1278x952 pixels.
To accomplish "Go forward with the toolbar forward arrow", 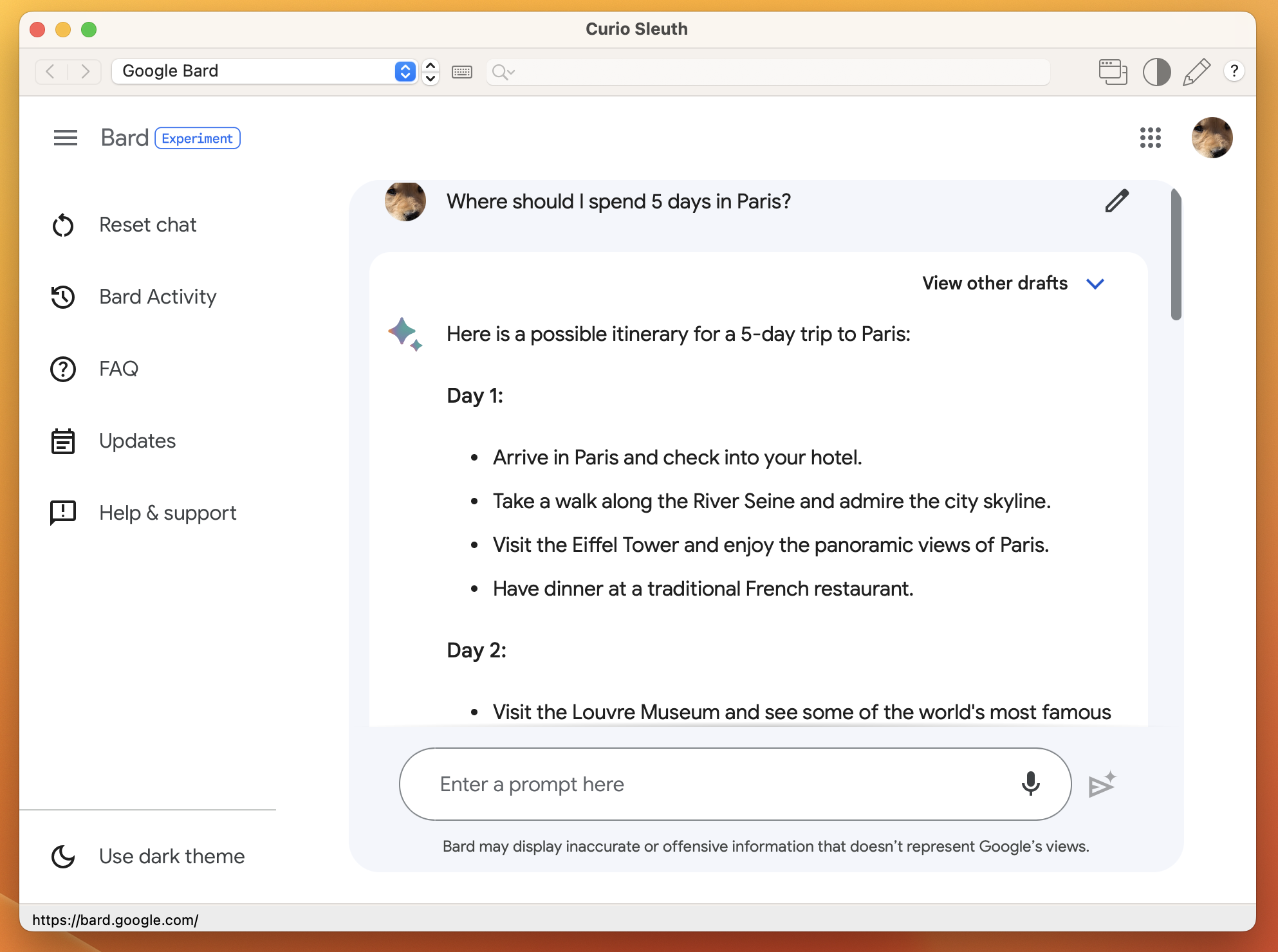I will click(85, 71).
